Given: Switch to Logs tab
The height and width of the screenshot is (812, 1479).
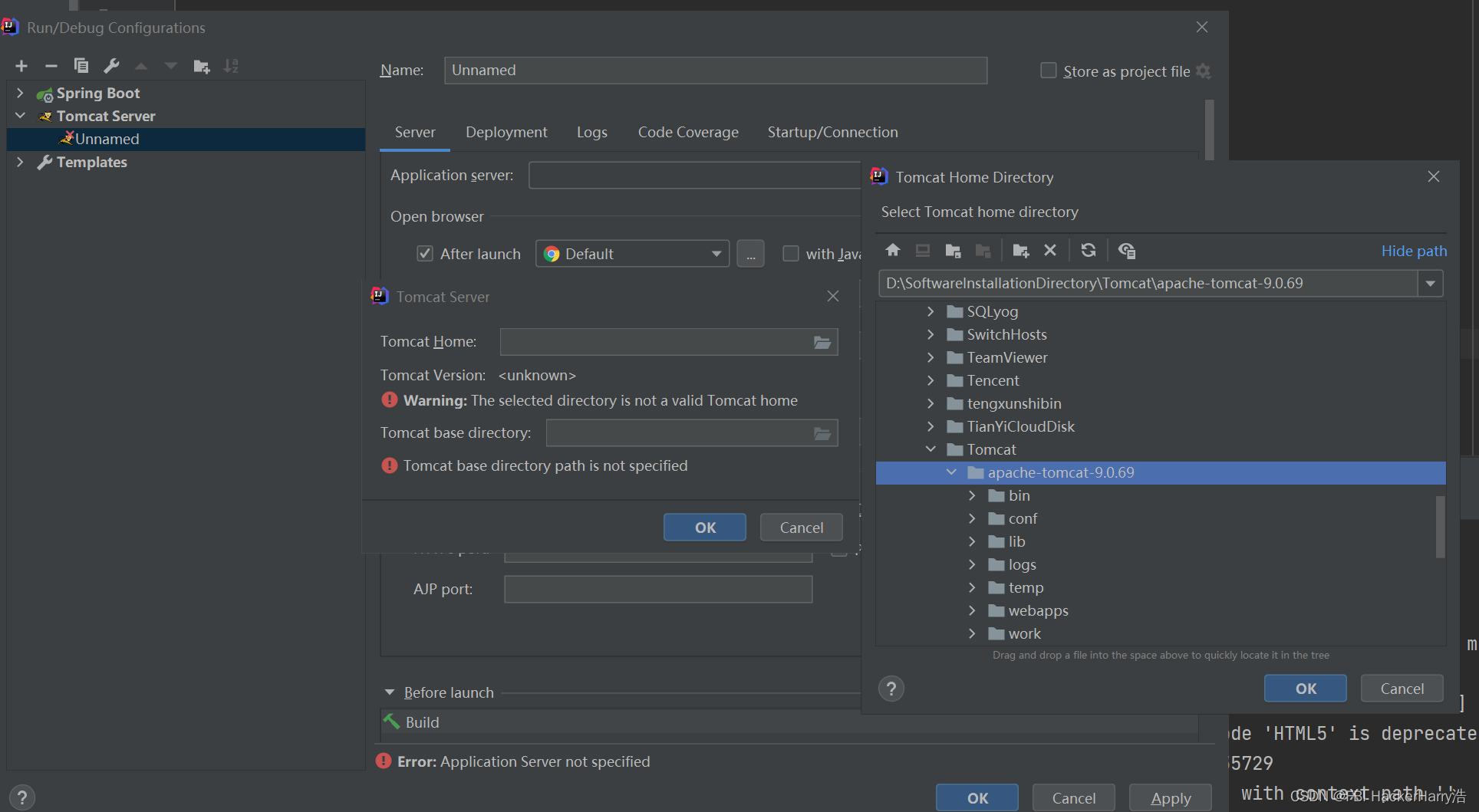Looking at the screenshot, I should click(x=592, y=132).
